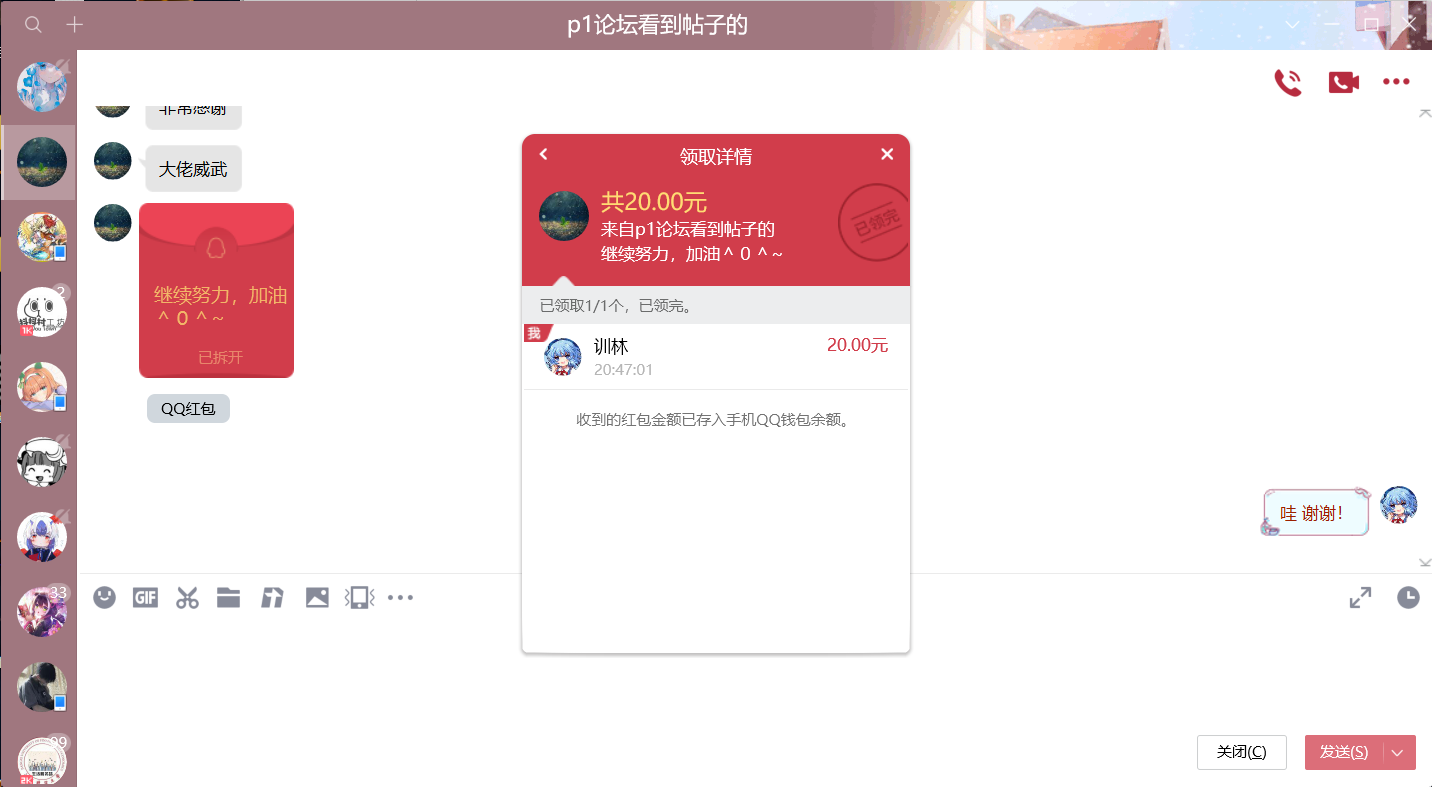Click my avatar beside the 哇 谢谢! message
This screenshot has width=1432, height=787.
point(1399,506)
